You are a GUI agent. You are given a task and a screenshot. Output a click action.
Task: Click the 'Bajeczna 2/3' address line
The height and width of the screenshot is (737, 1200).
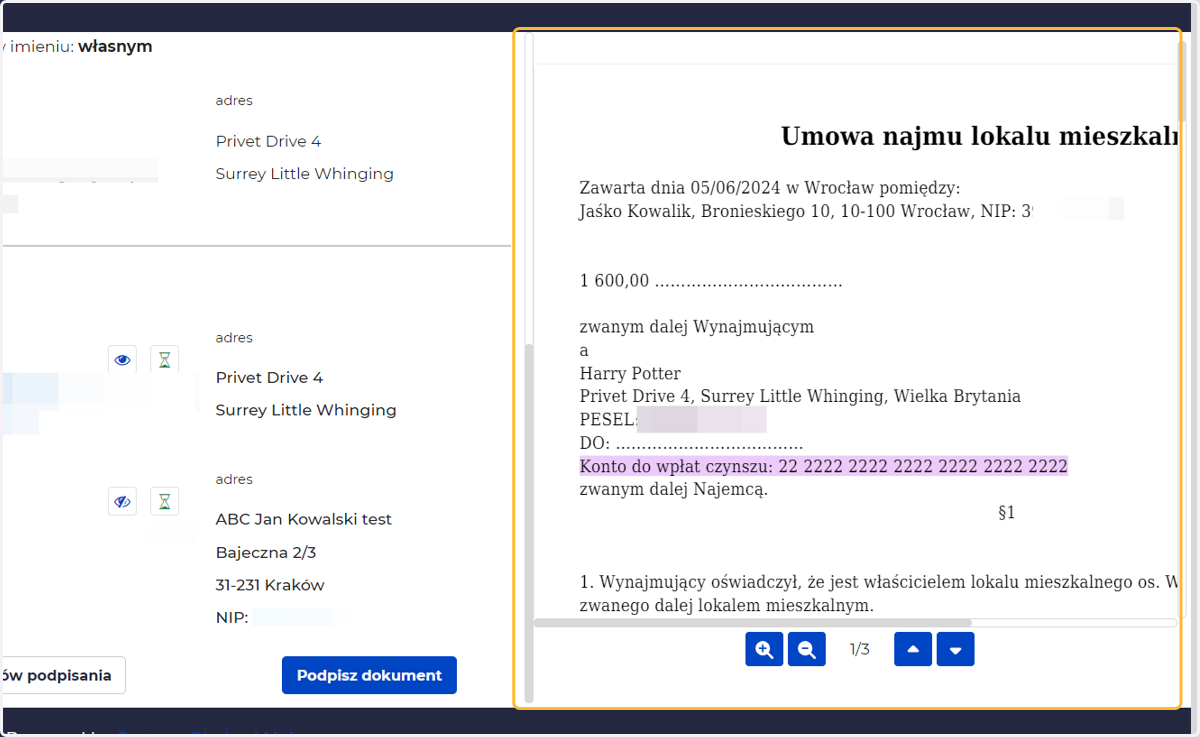266,552
